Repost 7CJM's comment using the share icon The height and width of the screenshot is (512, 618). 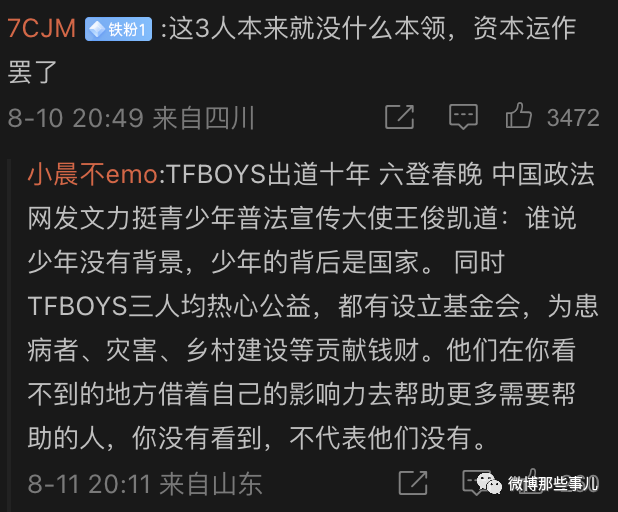399,118
